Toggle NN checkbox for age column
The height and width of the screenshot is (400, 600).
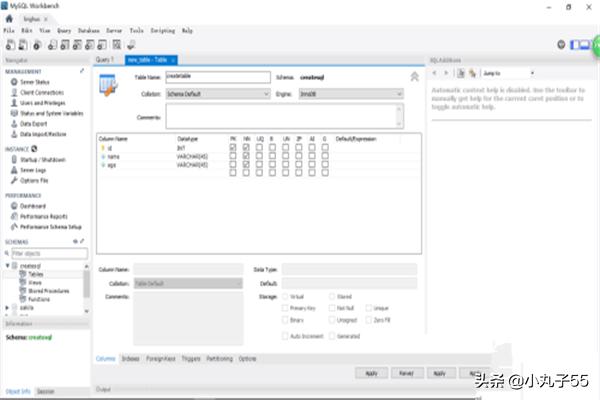tap(246, 164)
